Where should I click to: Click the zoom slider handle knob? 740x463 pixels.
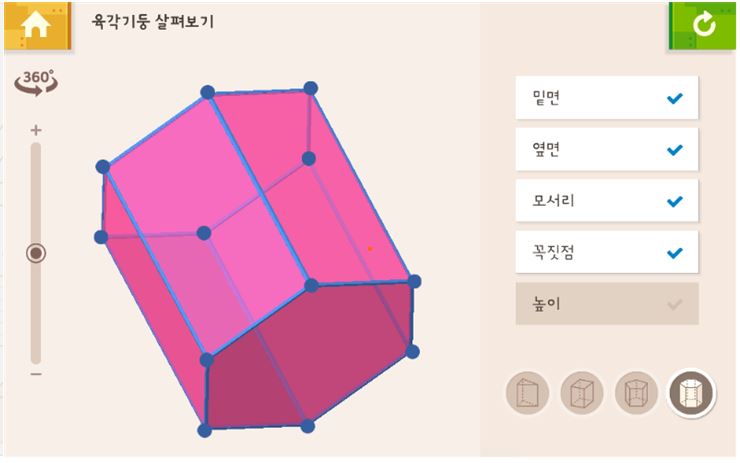pyautogui.click(x=36, y=253)
